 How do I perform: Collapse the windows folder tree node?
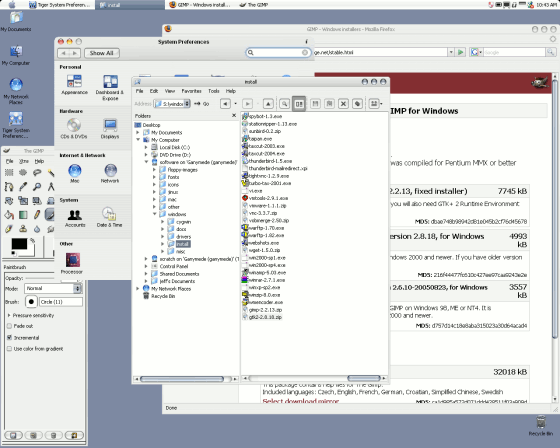(155, 214)
